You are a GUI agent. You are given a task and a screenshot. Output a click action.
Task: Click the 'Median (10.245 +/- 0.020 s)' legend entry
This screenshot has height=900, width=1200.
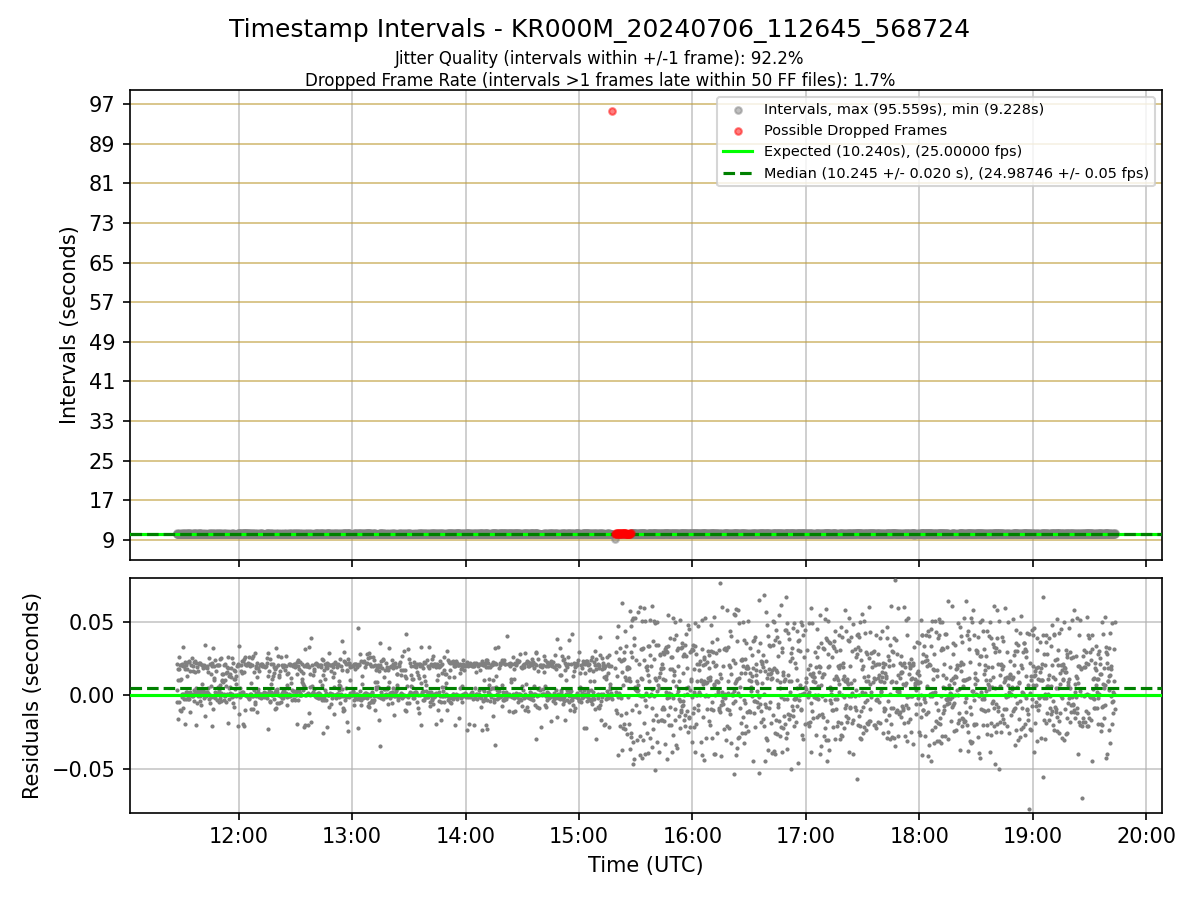coord(956,173)
